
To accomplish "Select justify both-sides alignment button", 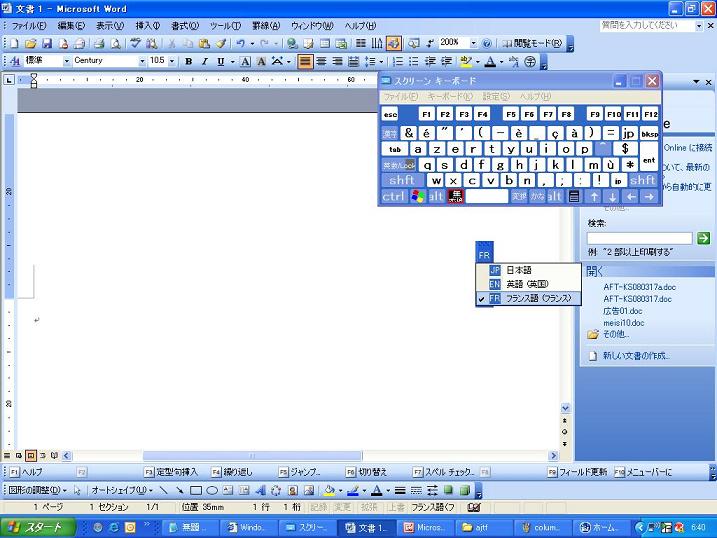I will pyautogui.click(x=305, y=61).
